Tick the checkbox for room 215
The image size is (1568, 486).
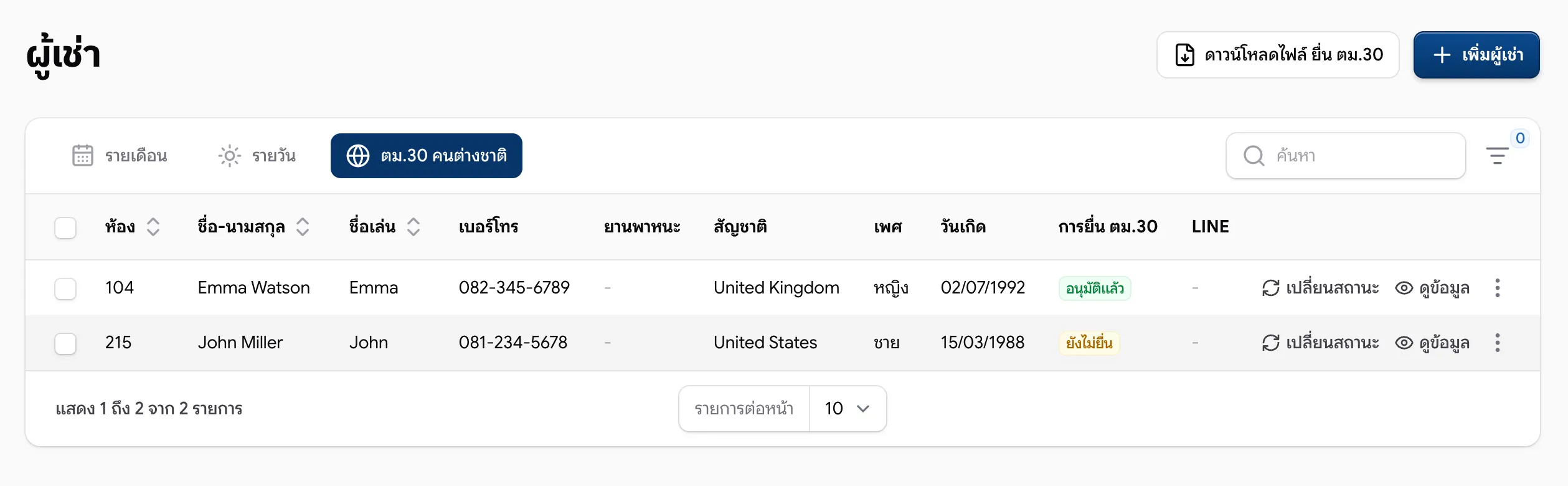click(x=65, y=344)
